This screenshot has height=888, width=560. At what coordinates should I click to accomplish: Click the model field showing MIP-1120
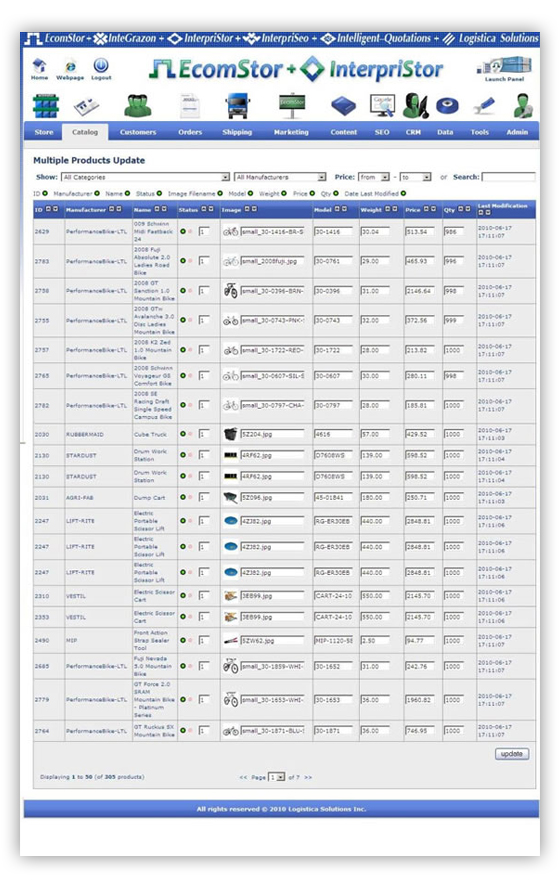pos(334,641)
